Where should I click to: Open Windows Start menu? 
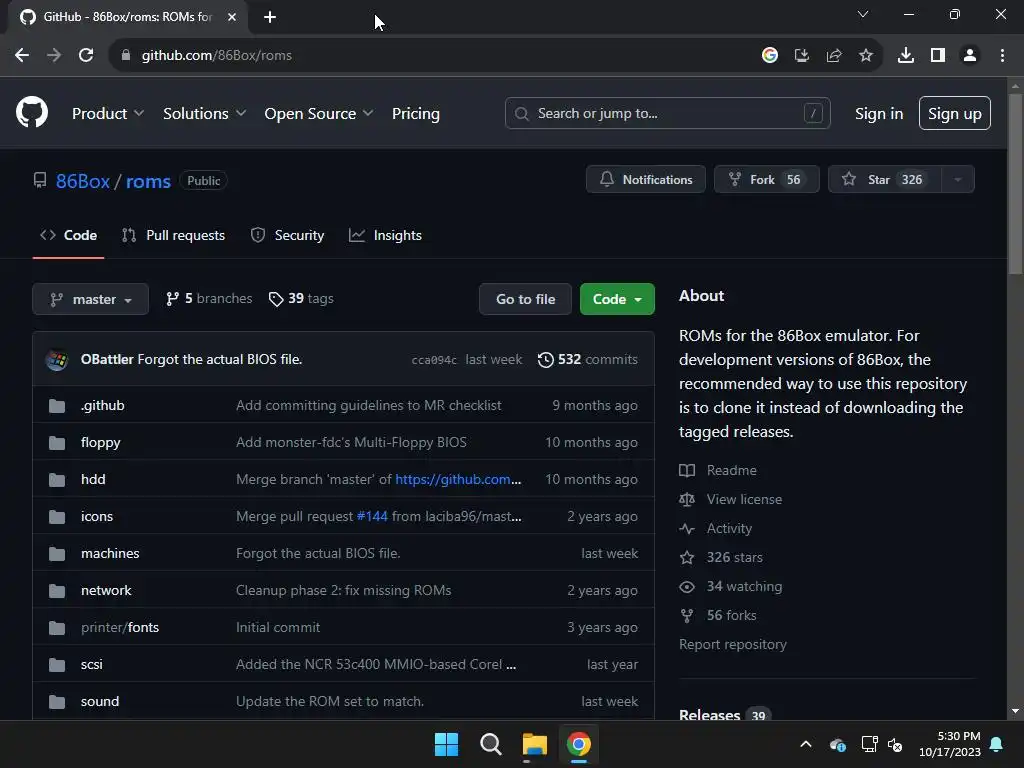coord(447,744)
